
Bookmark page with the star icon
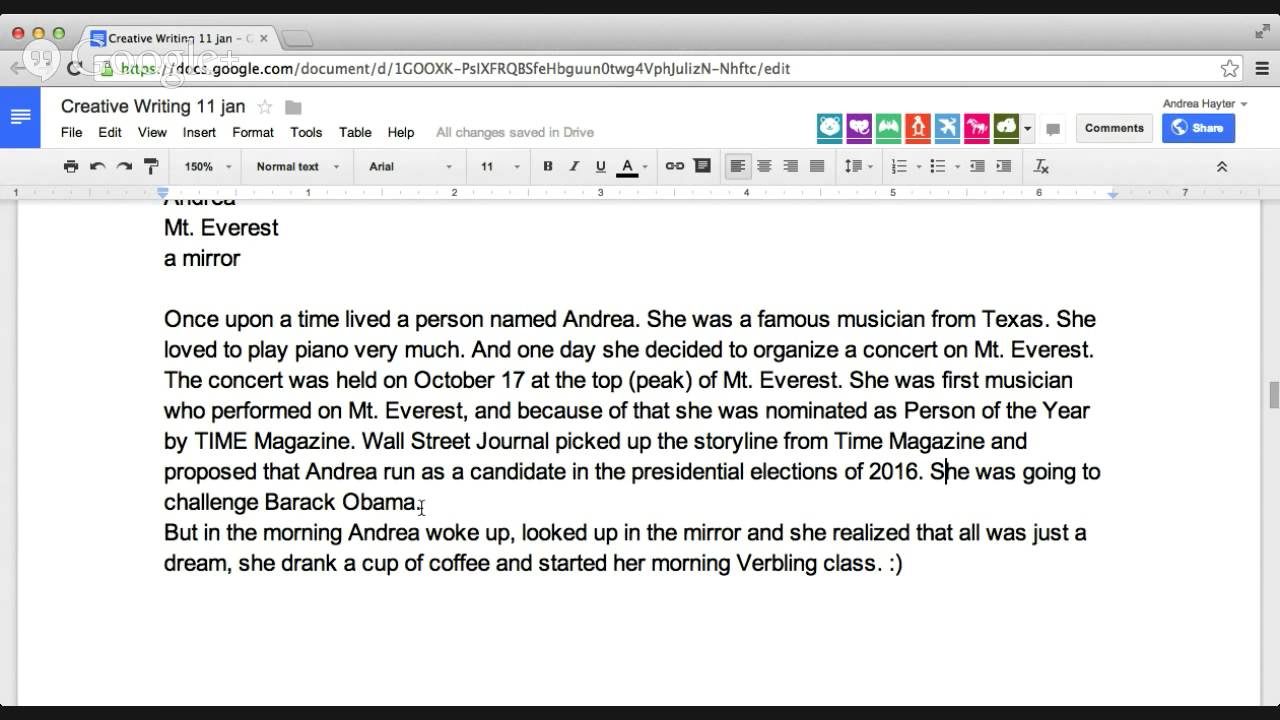[x=1230, y=69]
